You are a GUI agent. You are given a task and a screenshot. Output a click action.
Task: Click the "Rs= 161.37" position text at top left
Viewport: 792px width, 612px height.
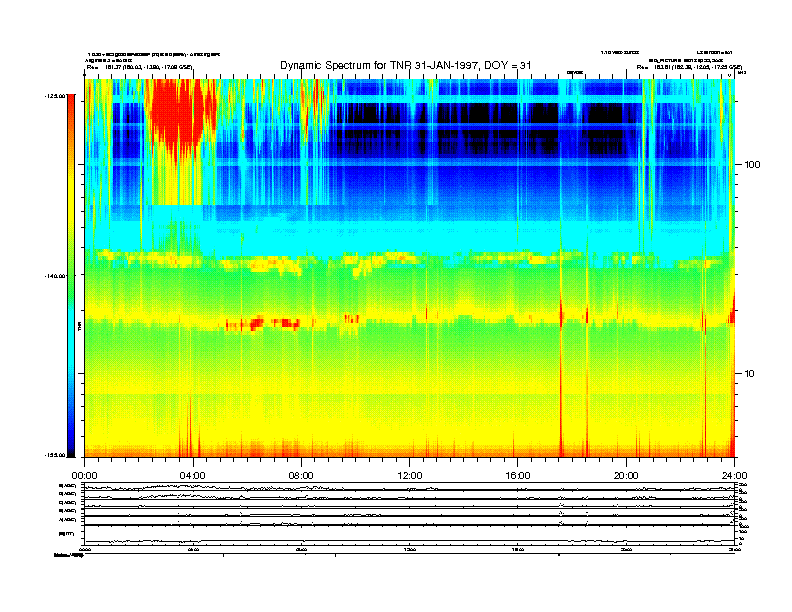(139, 67)
